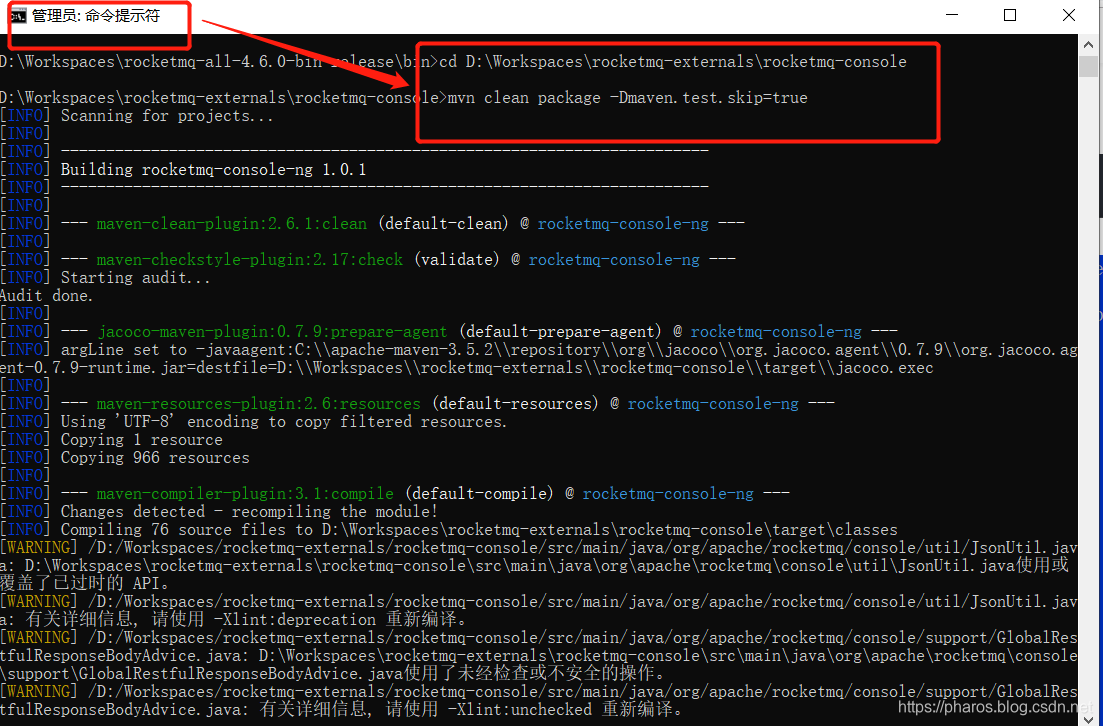Open the Command Prompt system menu icon
This screenshot has width=1103, height=726.
18,15
